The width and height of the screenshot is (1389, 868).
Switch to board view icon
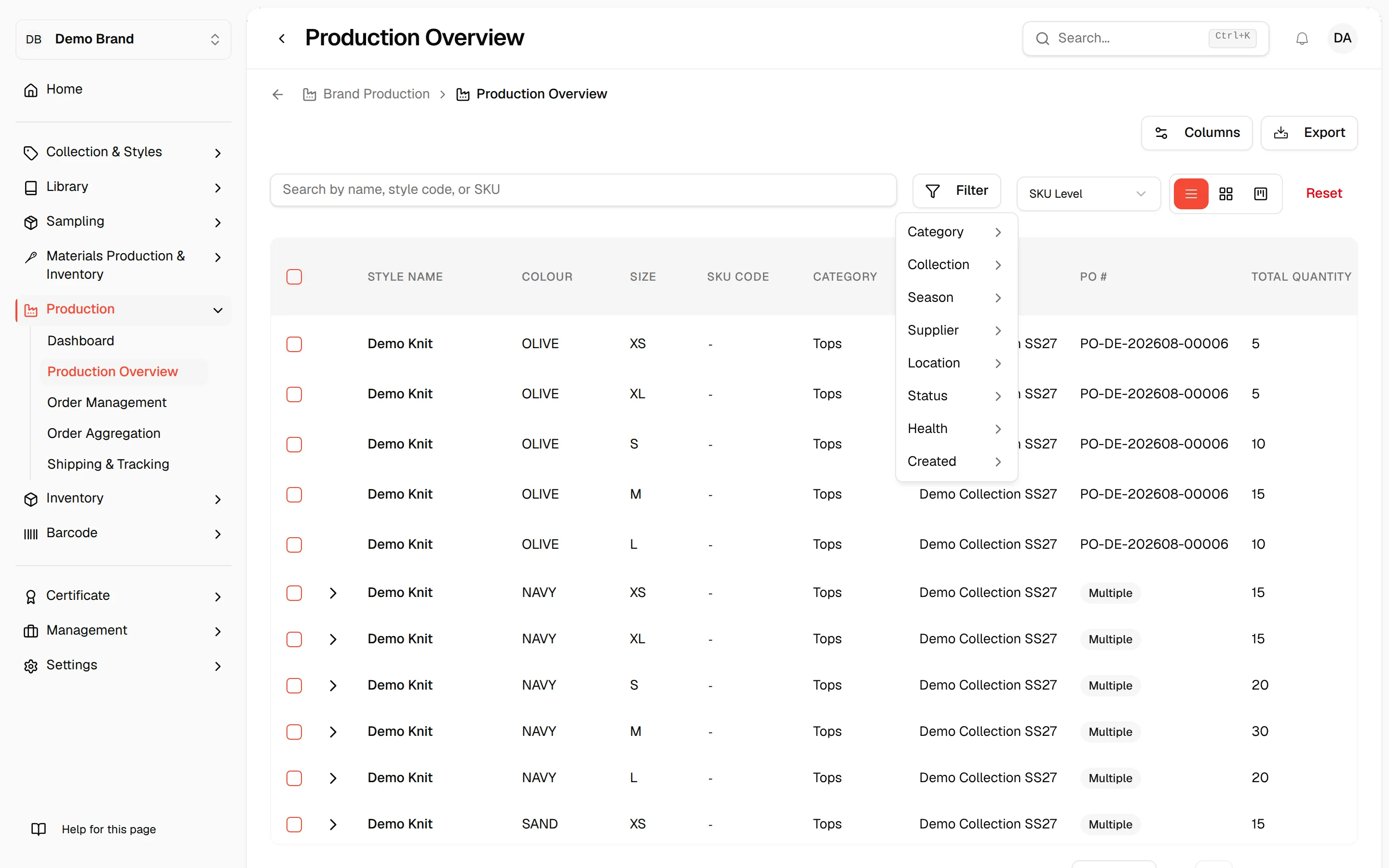pos(1260,193)
